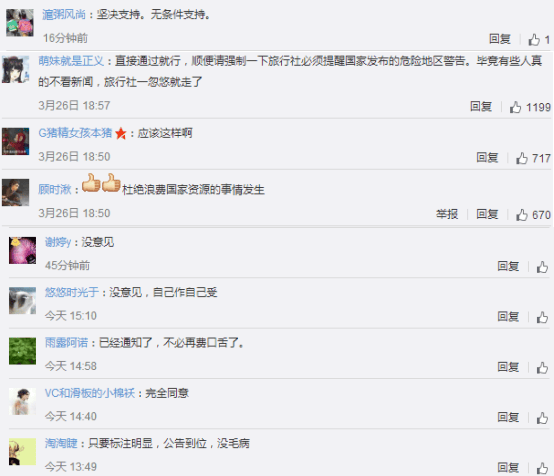Screen dimensions: 554x476
Task: Like the comment posted 今天 14:58
Action: click(x=542, y=368)
